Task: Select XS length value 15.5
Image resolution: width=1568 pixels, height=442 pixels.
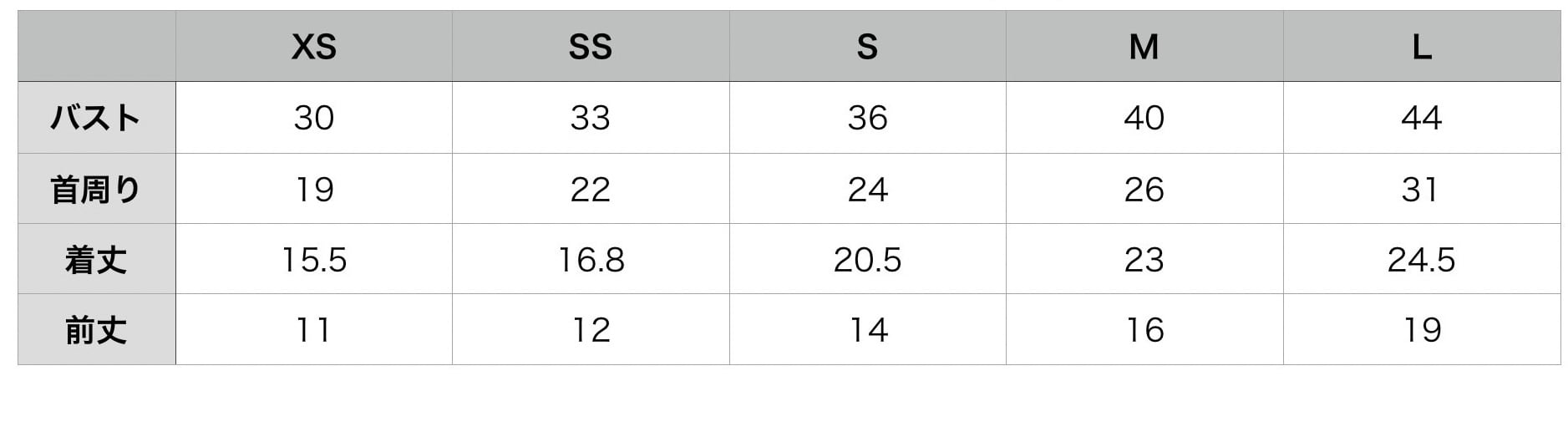Action: tap(314, 259)
